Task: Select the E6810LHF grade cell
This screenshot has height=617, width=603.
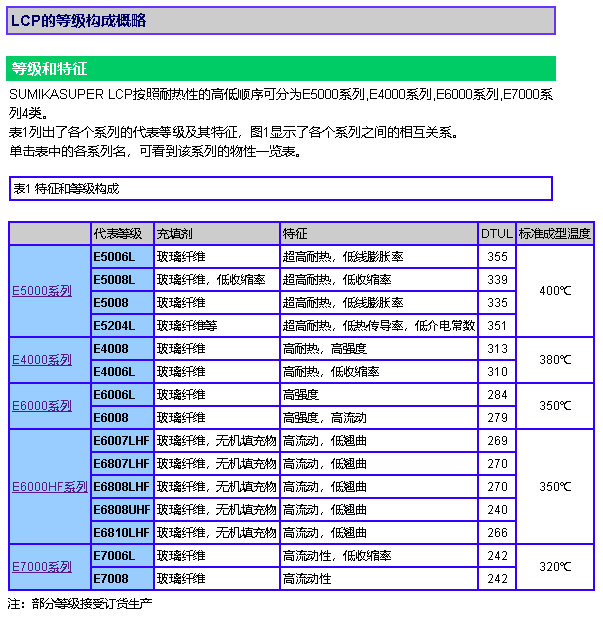Action: click(x=122, y=533)
